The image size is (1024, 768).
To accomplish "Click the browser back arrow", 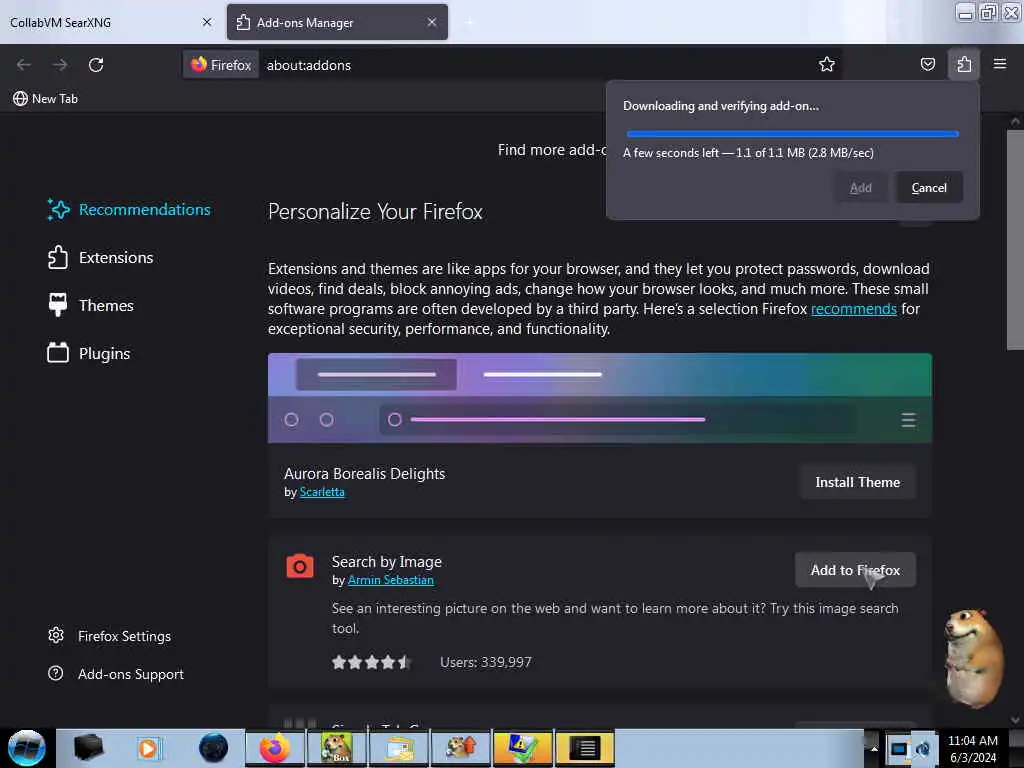I will tap(24, 65).
